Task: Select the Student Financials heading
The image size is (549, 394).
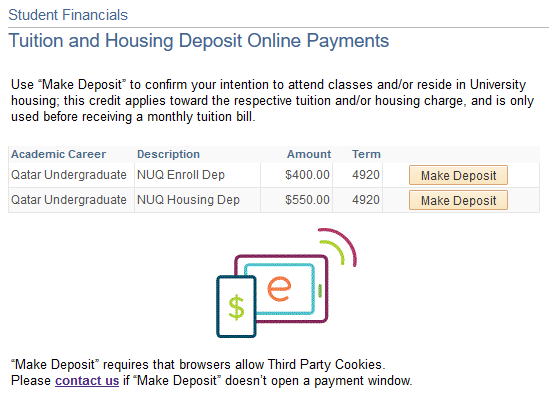Action: (68, 15)
